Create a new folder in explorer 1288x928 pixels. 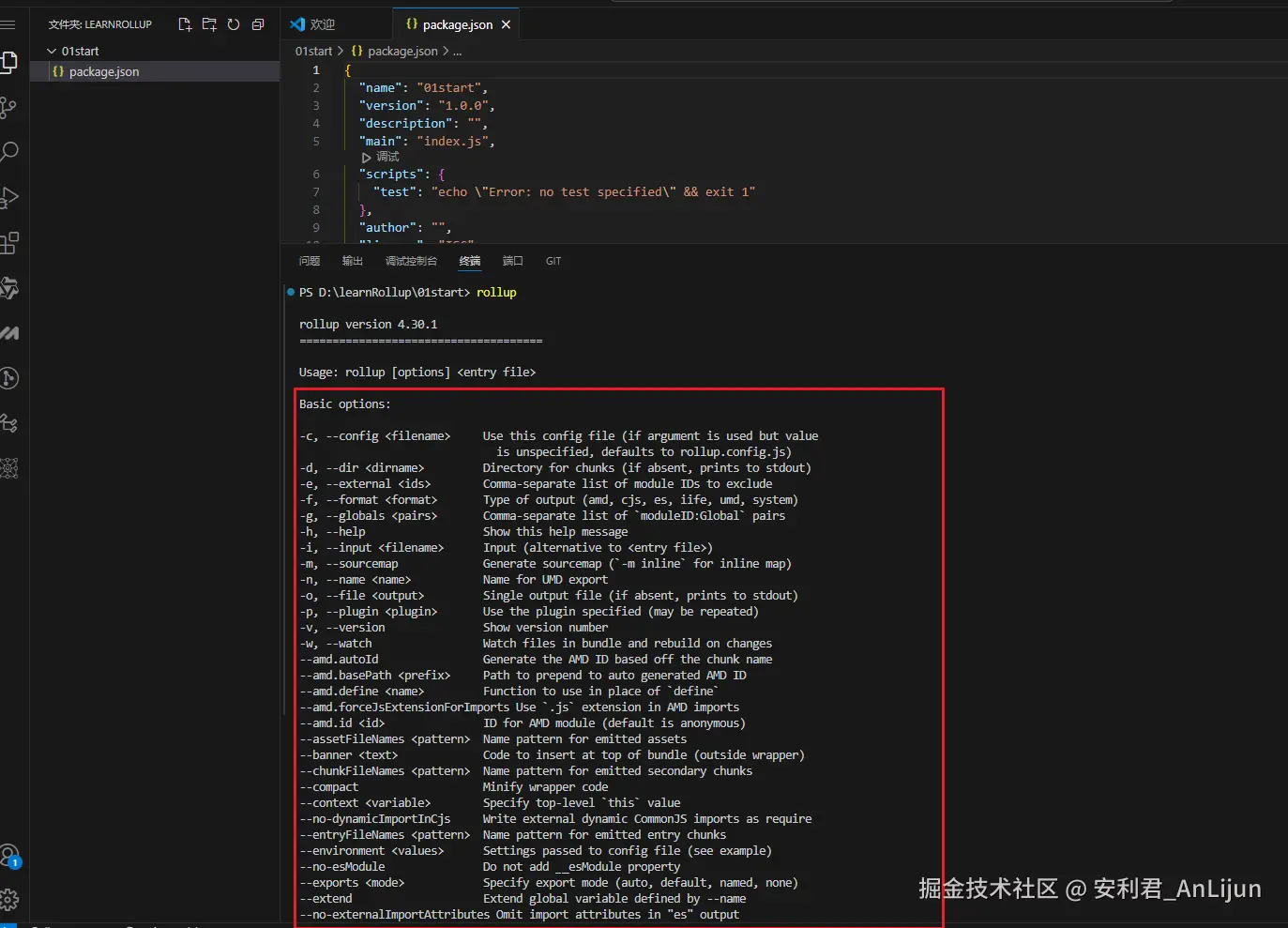(x=209, y=24)
